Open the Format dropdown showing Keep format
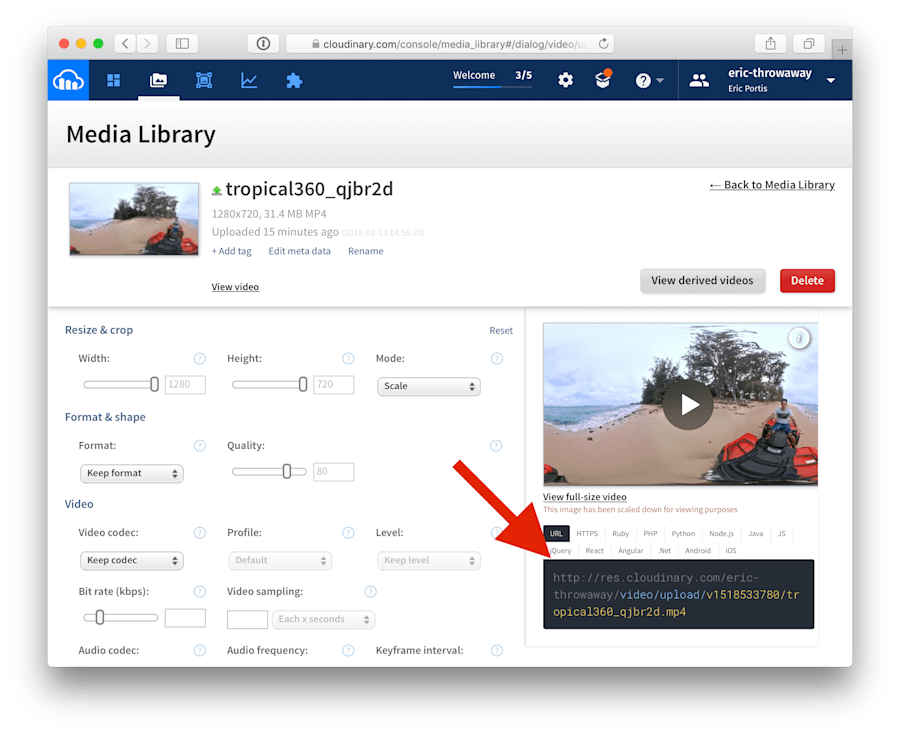Screen dimensions: 900x735 (x=131, y=473)
